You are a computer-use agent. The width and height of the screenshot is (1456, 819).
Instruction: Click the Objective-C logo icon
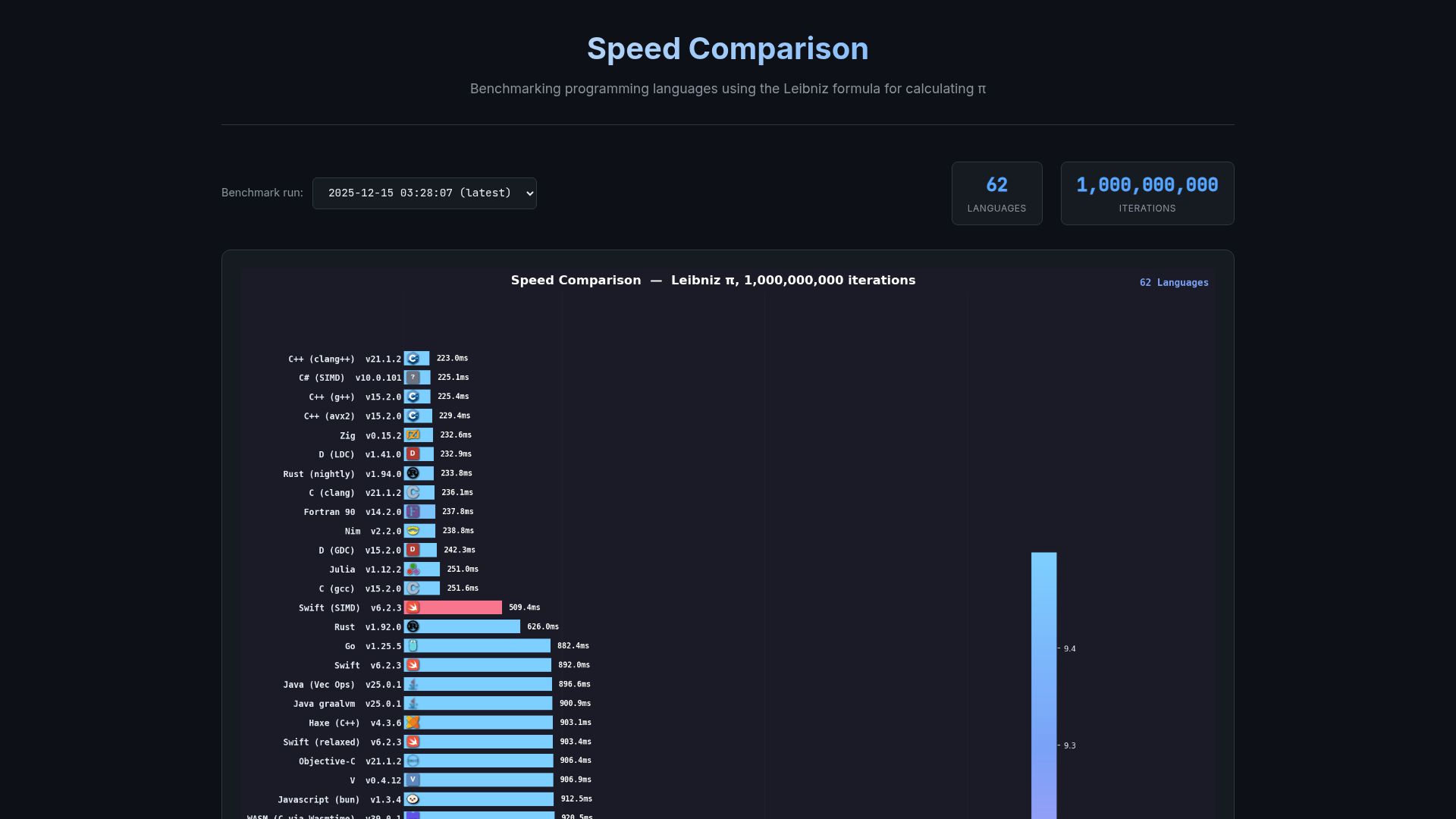pyautogui.click(x=413, y=761)
